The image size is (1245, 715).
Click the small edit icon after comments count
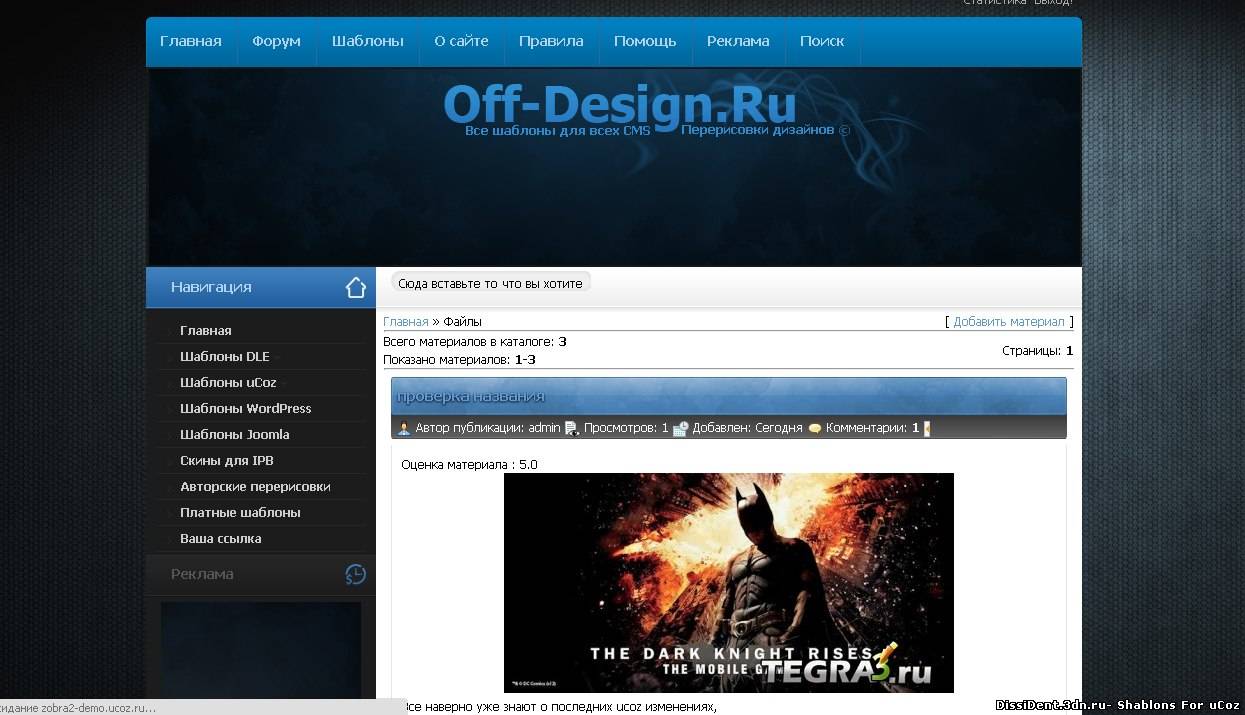point(927,428)
